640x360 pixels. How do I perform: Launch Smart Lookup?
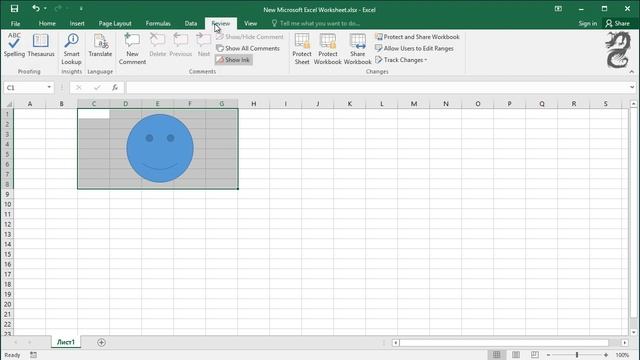tap(71, 49)
